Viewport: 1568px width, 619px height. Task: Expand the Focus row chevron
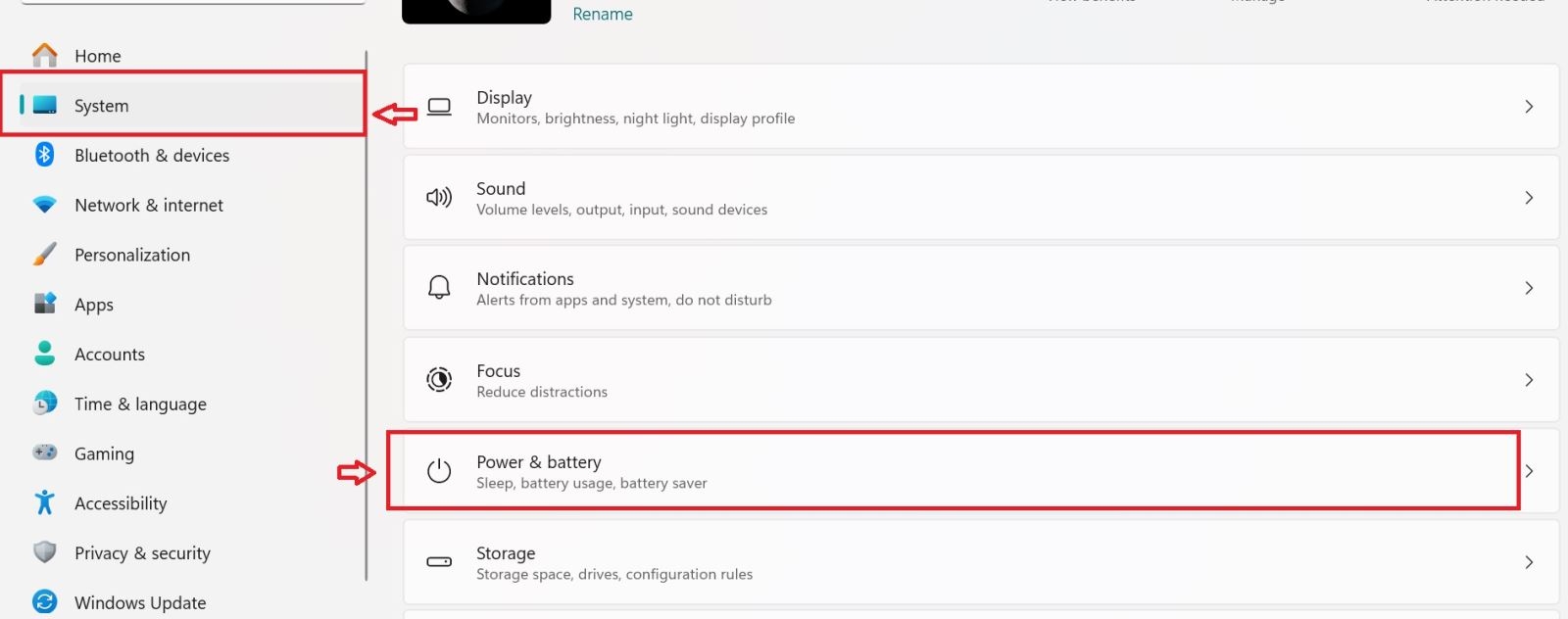coord(1529,380)
